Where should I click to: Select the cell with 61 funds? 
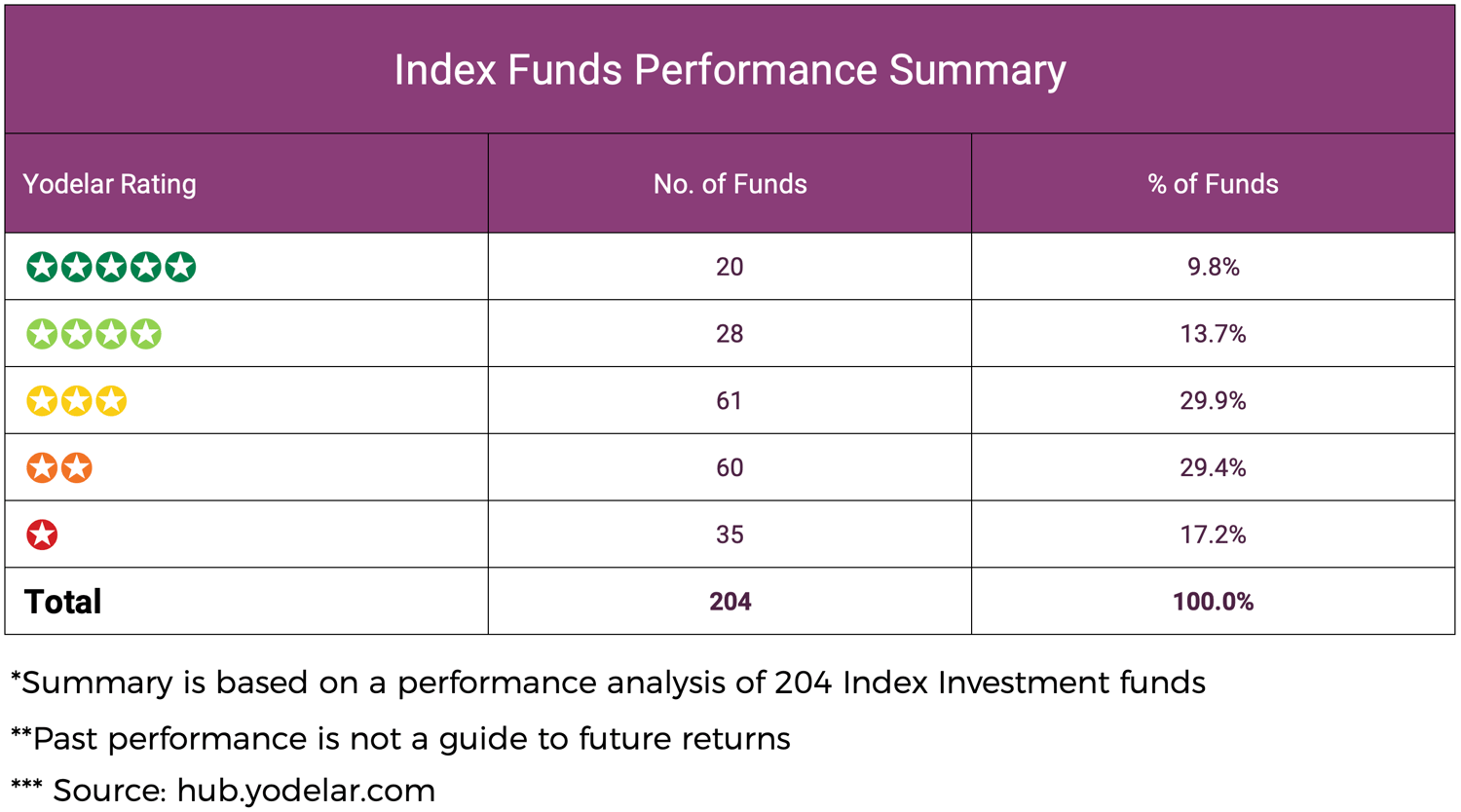(x=730, y=401)
